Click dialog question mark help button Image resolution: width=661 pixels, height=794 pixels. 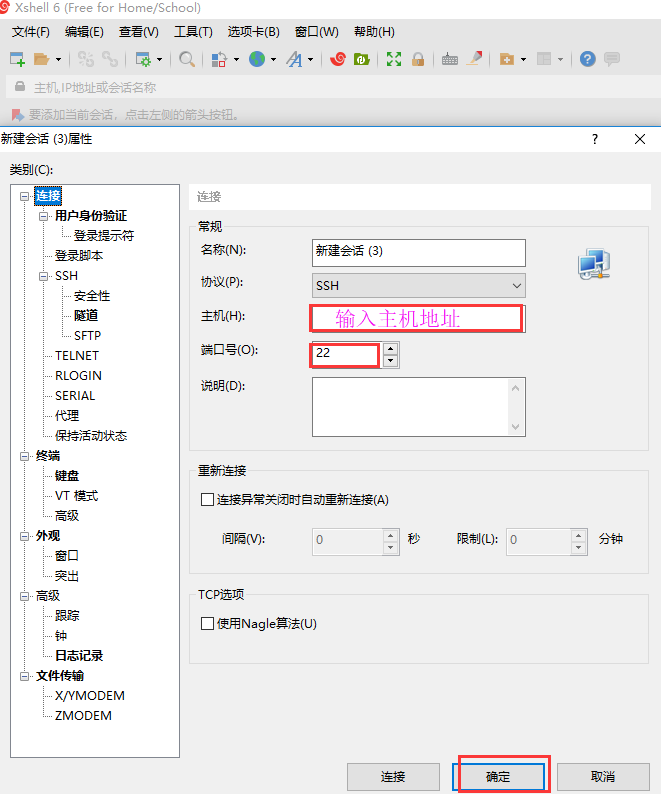[x=595, y=139]
